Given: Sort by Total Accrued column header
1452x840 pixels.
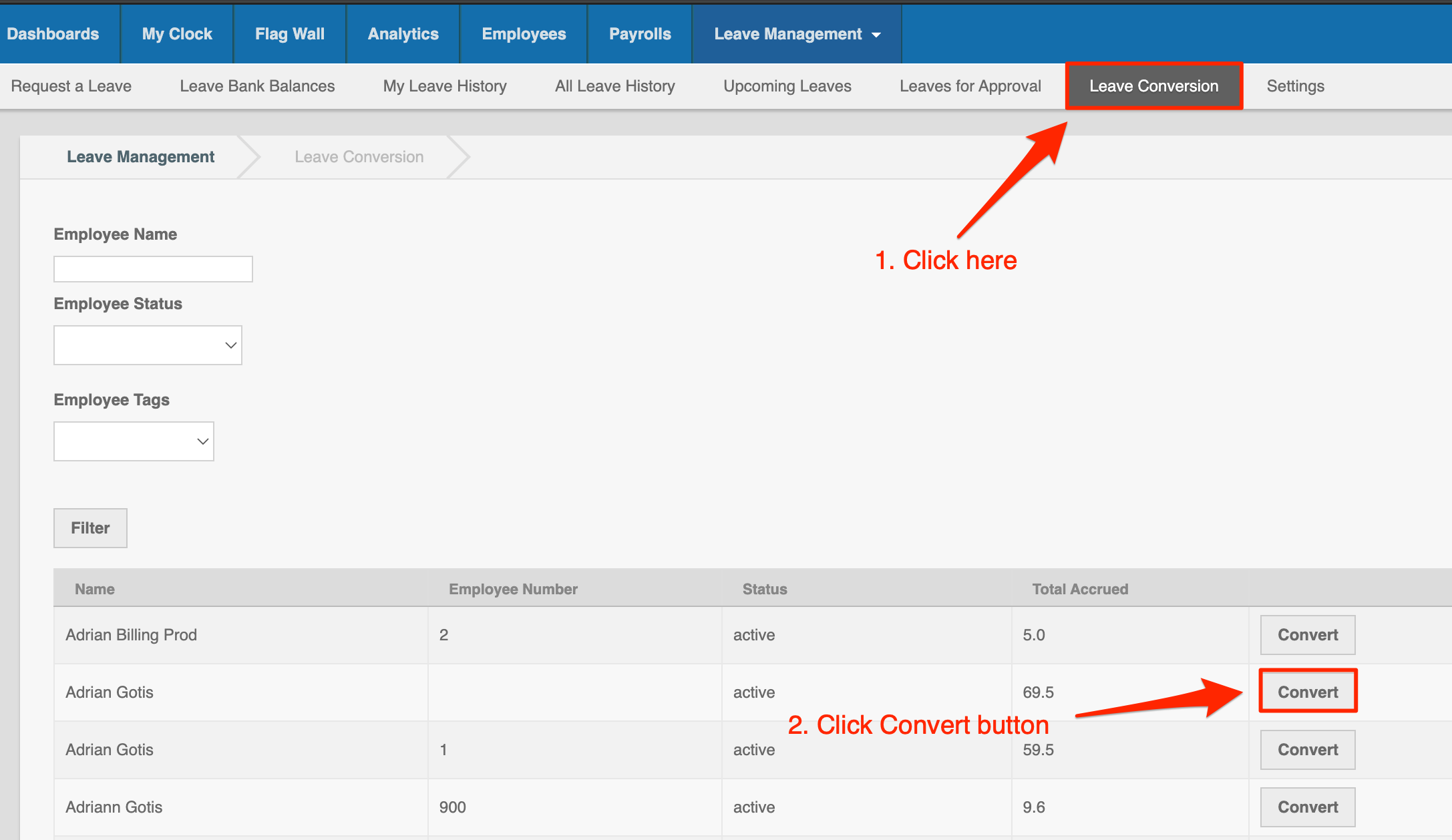Looking at the screenshot, I should click(1079, 589).
